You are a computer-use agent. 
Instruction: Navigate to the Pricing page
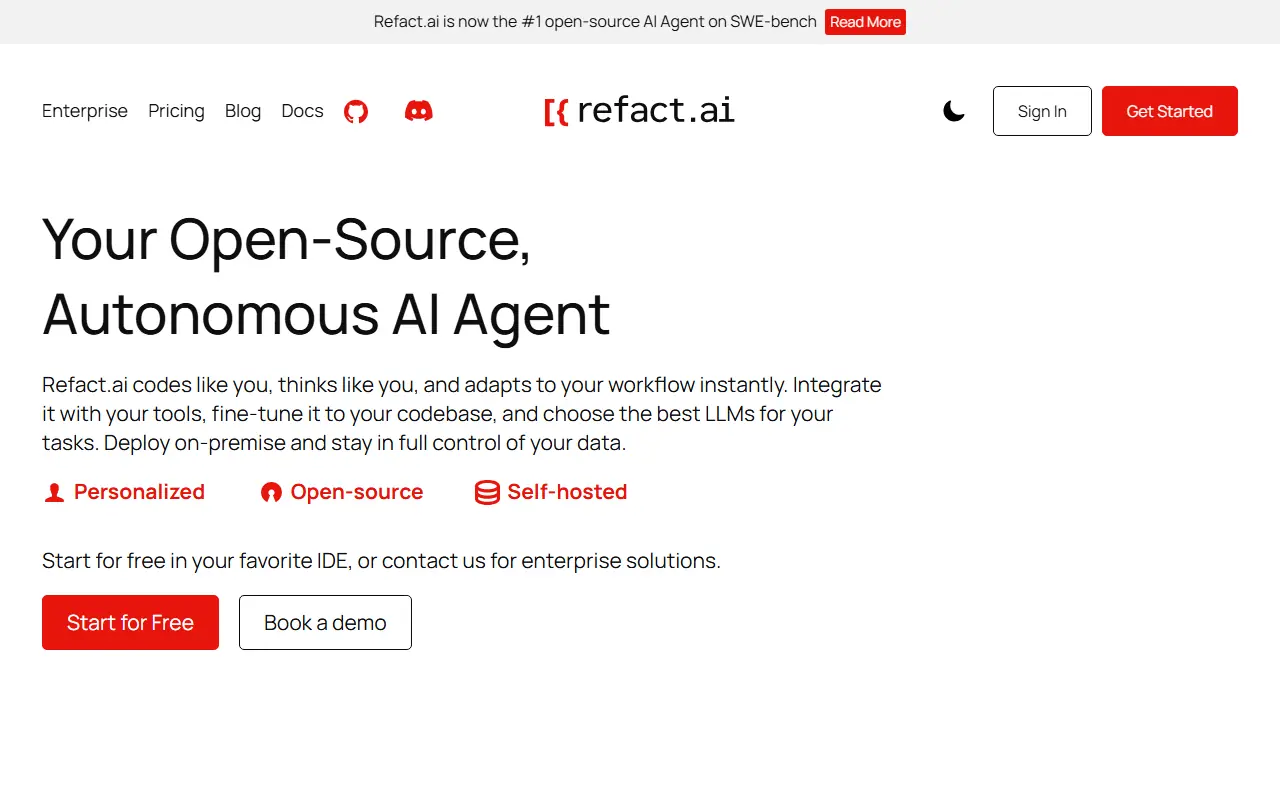coord(176,111)
